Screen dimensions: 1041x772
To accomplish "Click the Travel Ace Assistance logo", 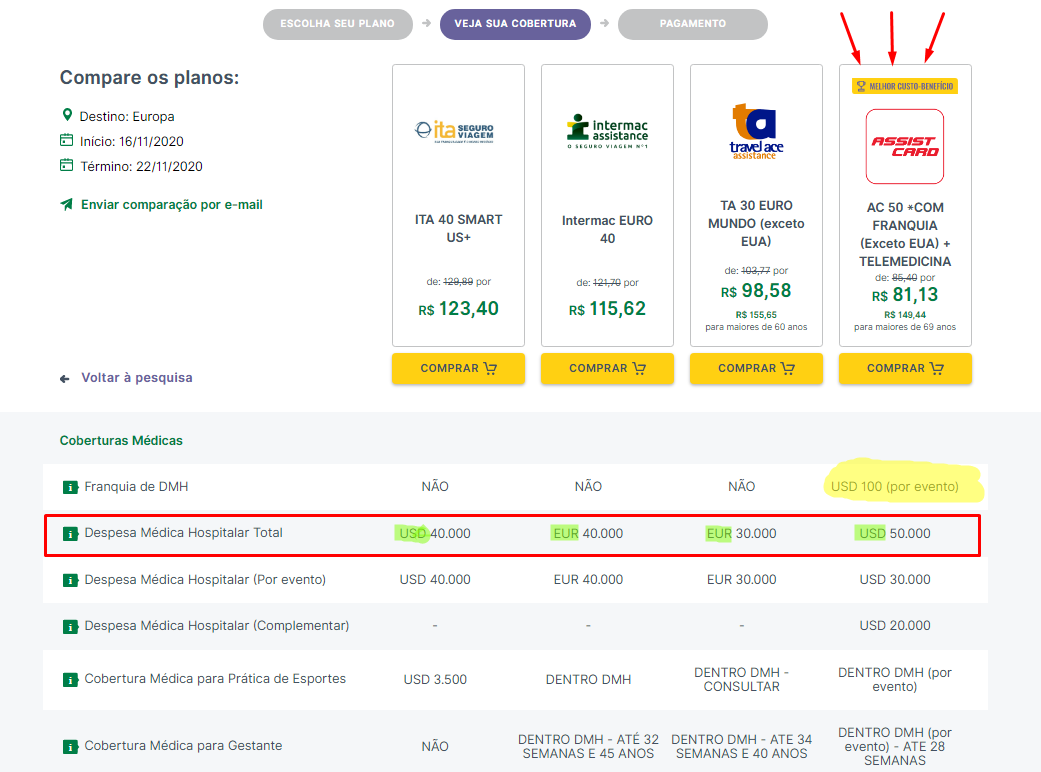I will coord(756,131).
